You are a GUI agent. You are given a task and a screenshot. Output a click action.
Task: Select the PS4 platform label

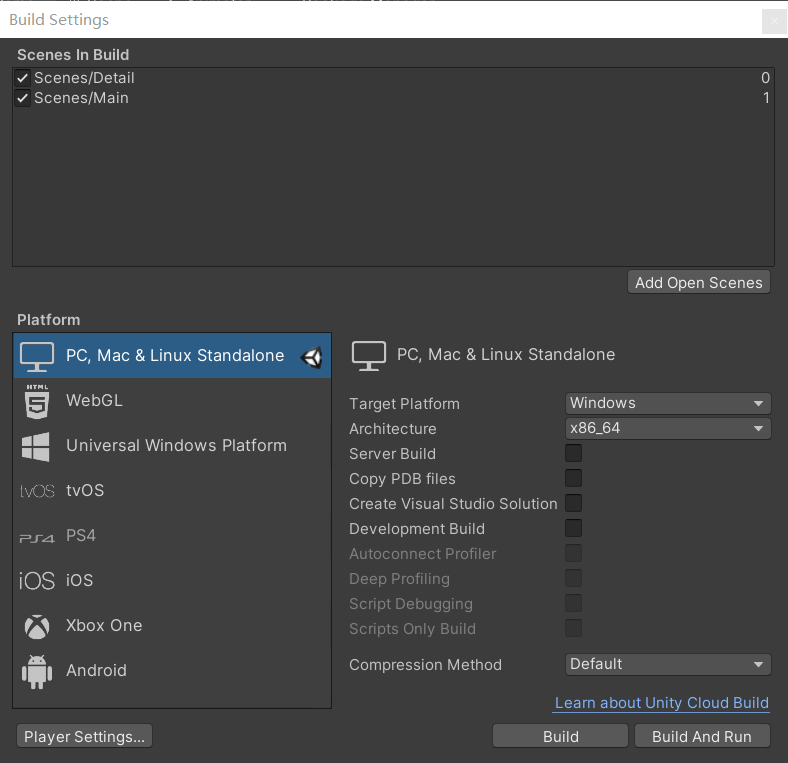(81, 536)
